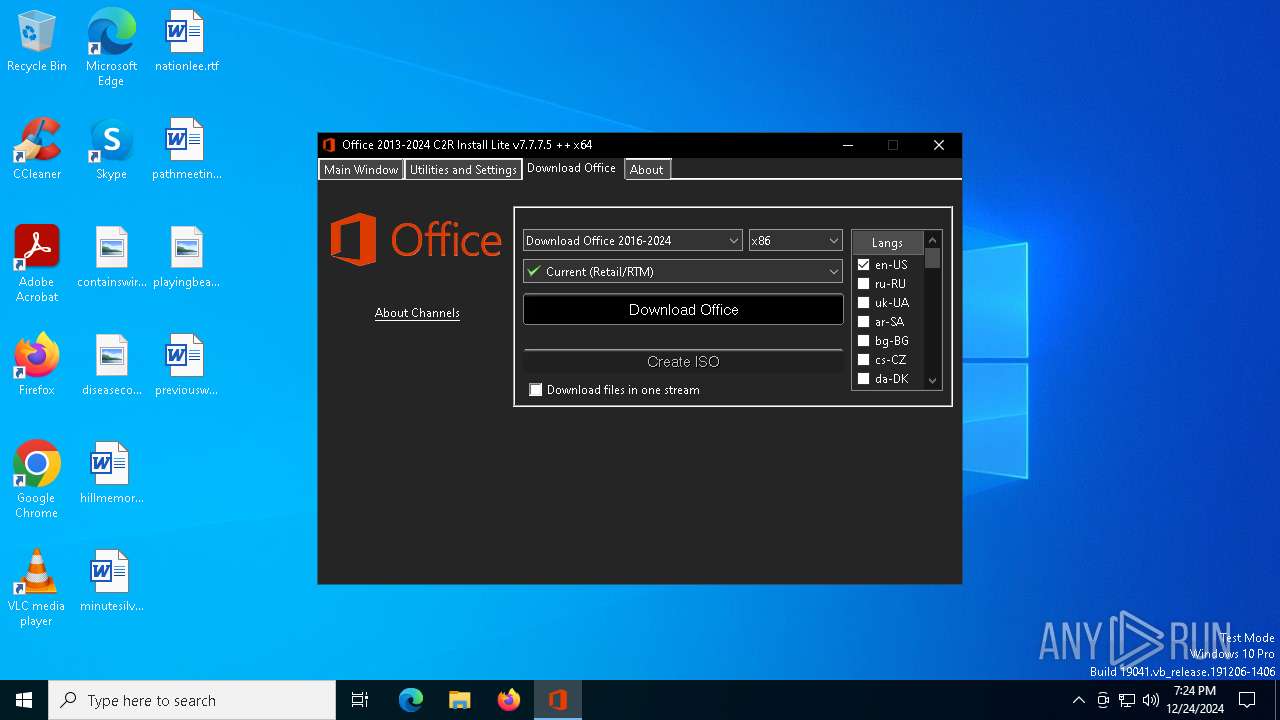Launch Skype from desktop icon
The height and width of the screenshot is (720, 1280).
tap(111, 150)
